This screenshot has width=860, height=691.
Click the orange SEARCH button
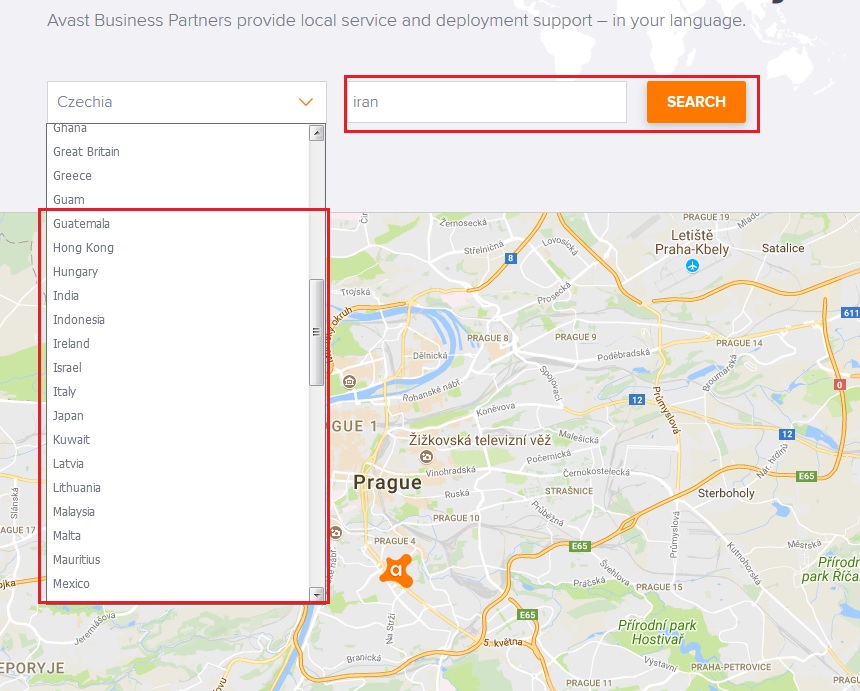[x=696, y=102]
